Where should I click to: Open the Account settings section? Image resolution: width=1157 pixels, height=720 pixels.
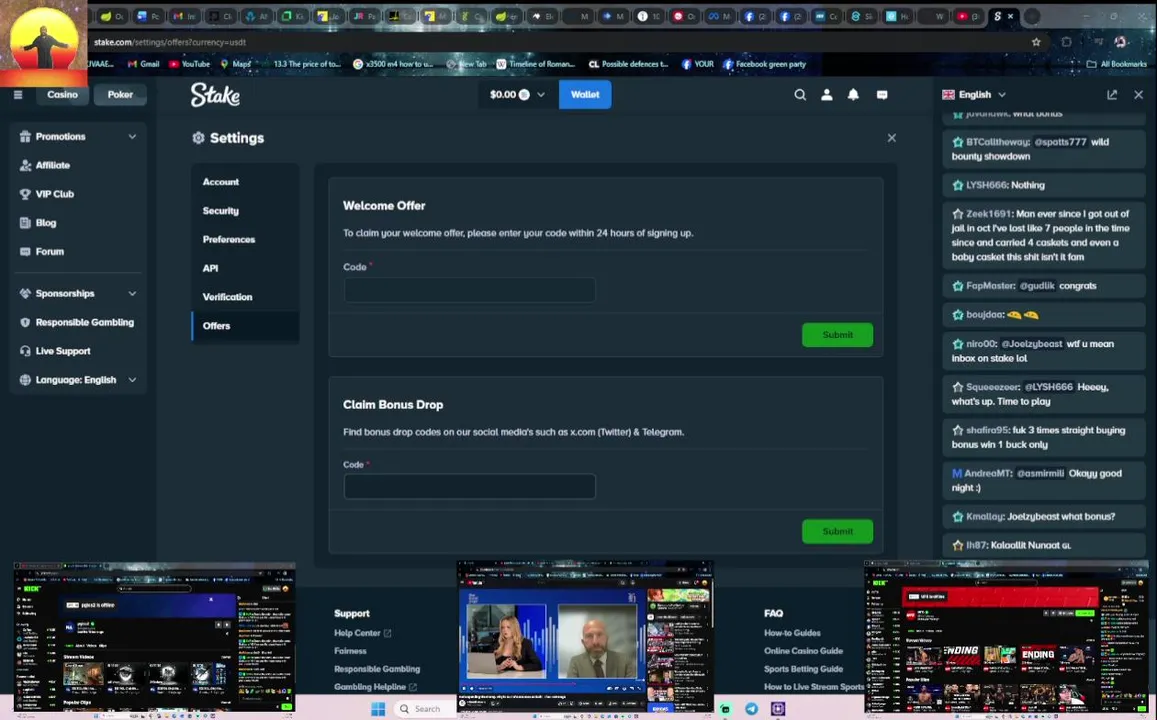pos(245,181)
